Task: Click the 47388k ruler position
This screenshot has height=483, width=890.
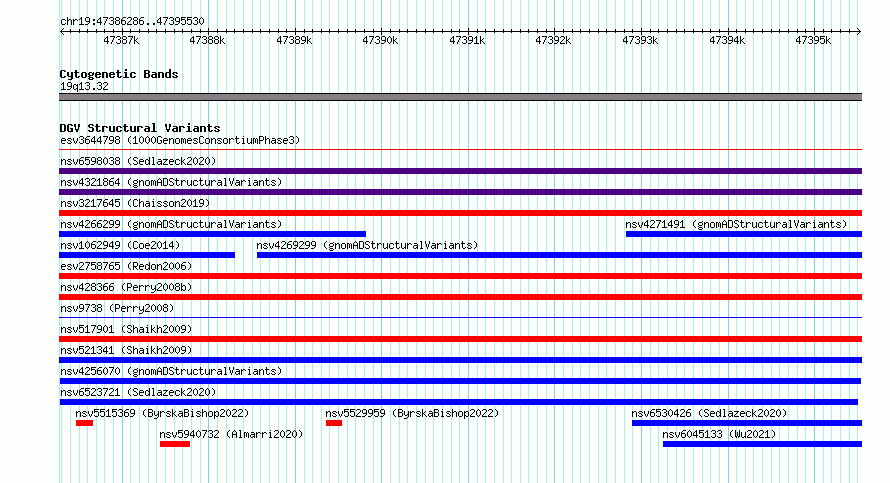Action: point(208,40)
